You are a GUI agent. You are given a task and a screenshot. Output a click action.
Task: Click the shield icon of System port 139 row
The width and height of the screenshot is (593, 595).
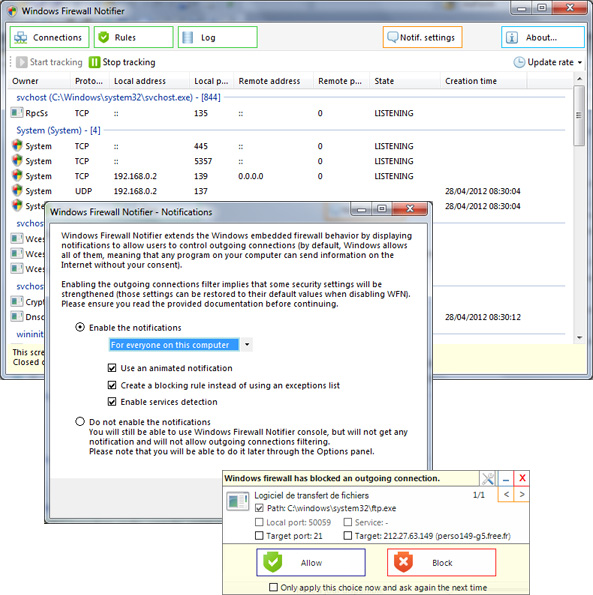point(17,176)
